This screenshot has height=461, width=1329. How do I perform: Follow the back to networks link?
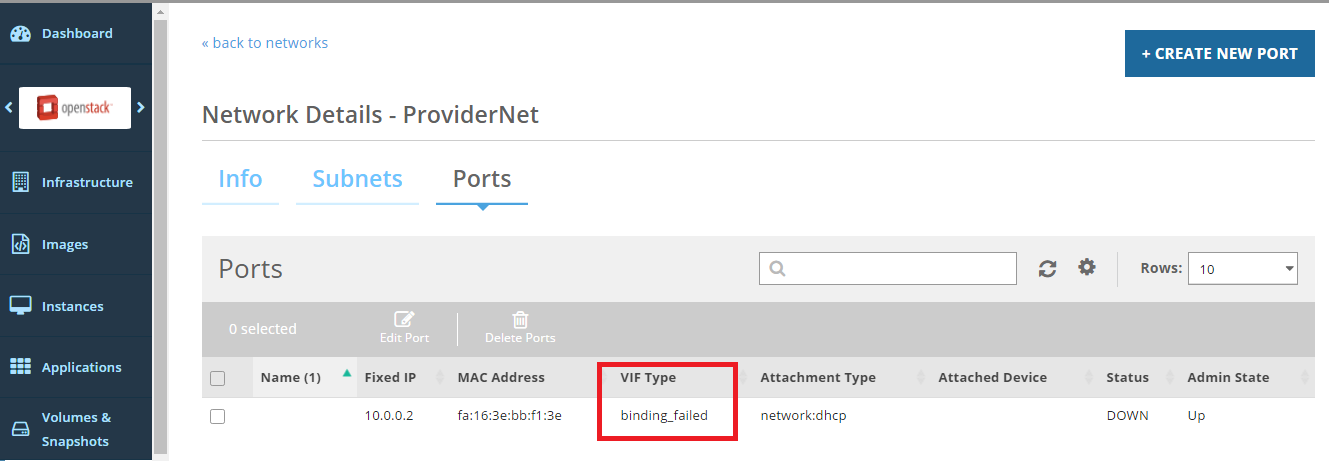(265, 43)
